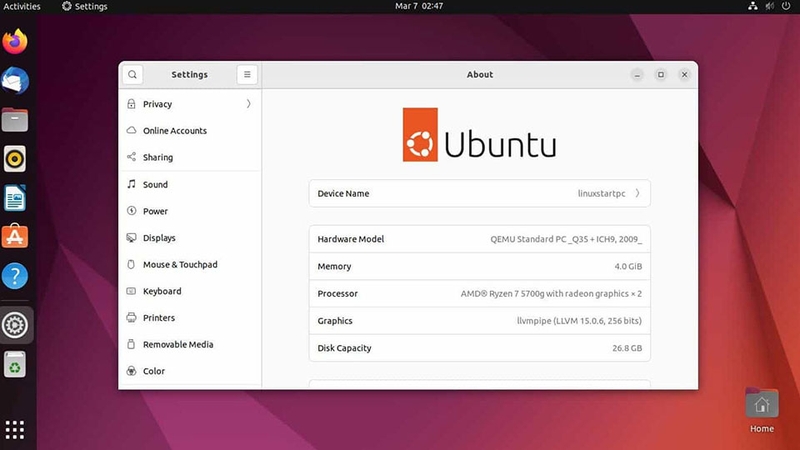Launch Rhythmbox music player

pyautogui.click(x=15, y=159)
